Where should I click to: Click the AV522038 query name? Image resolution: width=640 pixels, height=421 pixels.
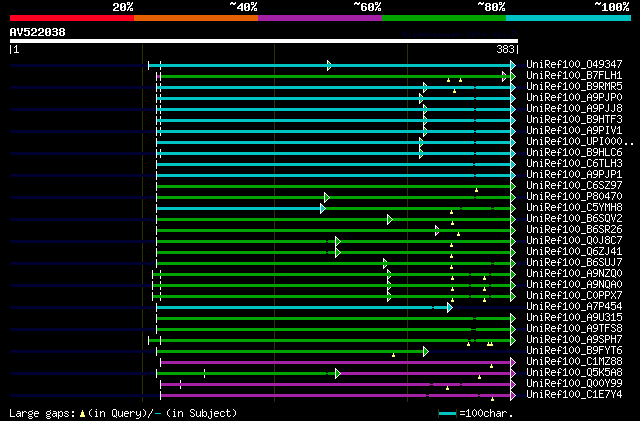38,32
